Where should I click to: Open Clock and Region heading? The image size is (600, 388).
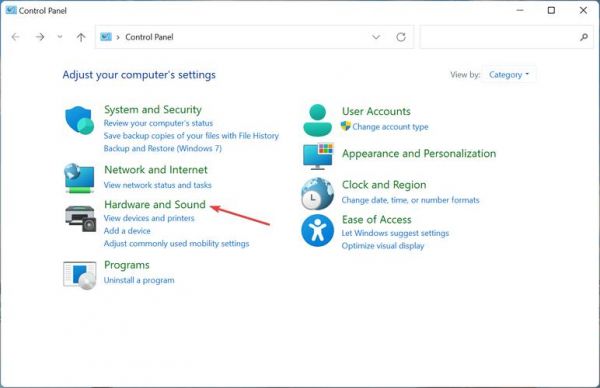point(384,185)
